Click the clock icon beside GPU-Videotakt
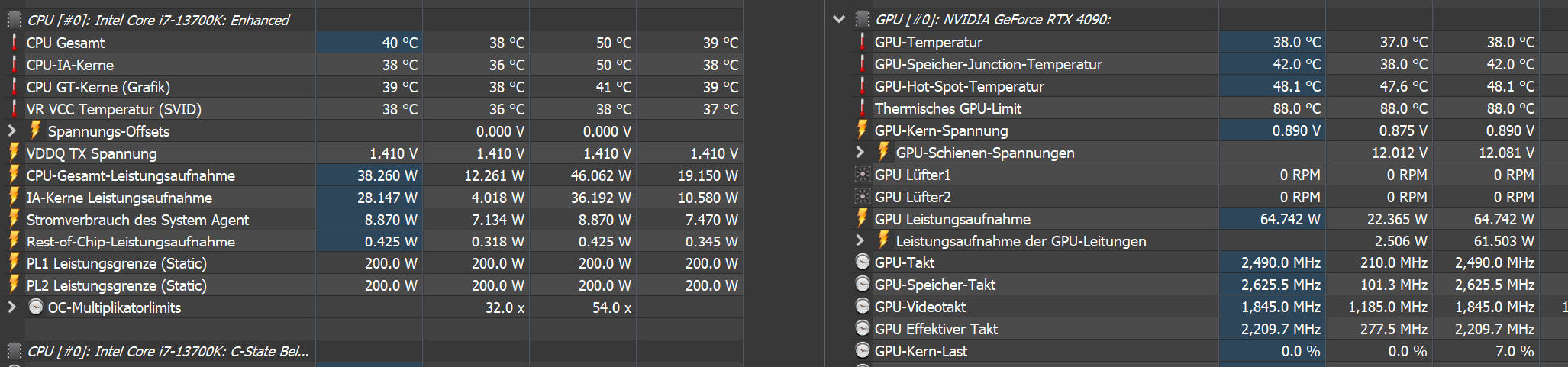This screenshot has height=367, width=1568. [863, 307]
